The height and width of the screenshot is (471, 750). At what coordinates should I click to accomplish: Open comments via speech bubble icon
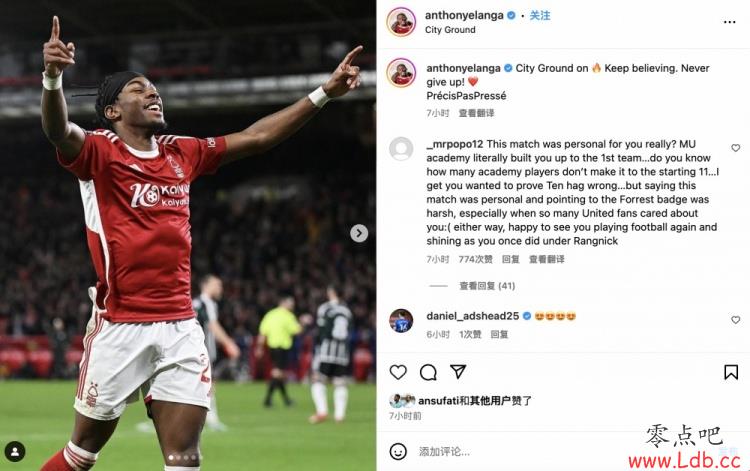pyautogui.click(x=428, y=372)
